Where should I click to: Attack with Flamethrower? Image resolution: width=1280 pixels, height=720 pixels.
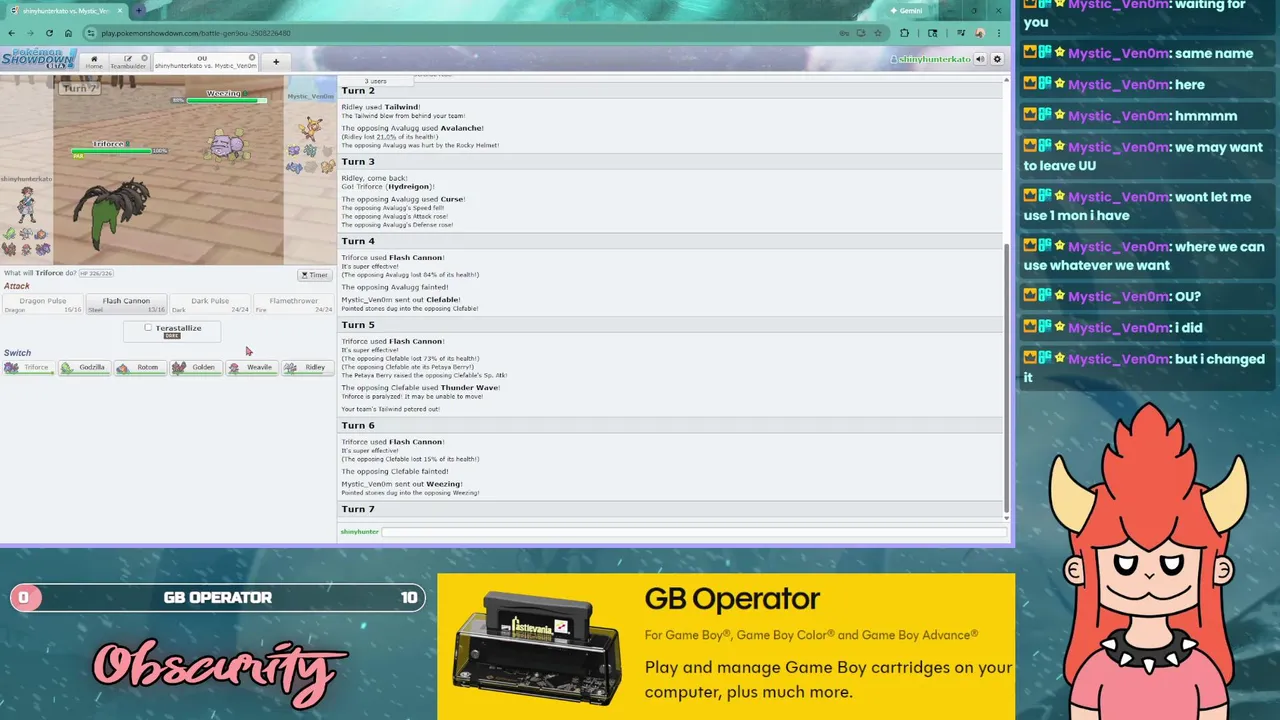[293, 304]
